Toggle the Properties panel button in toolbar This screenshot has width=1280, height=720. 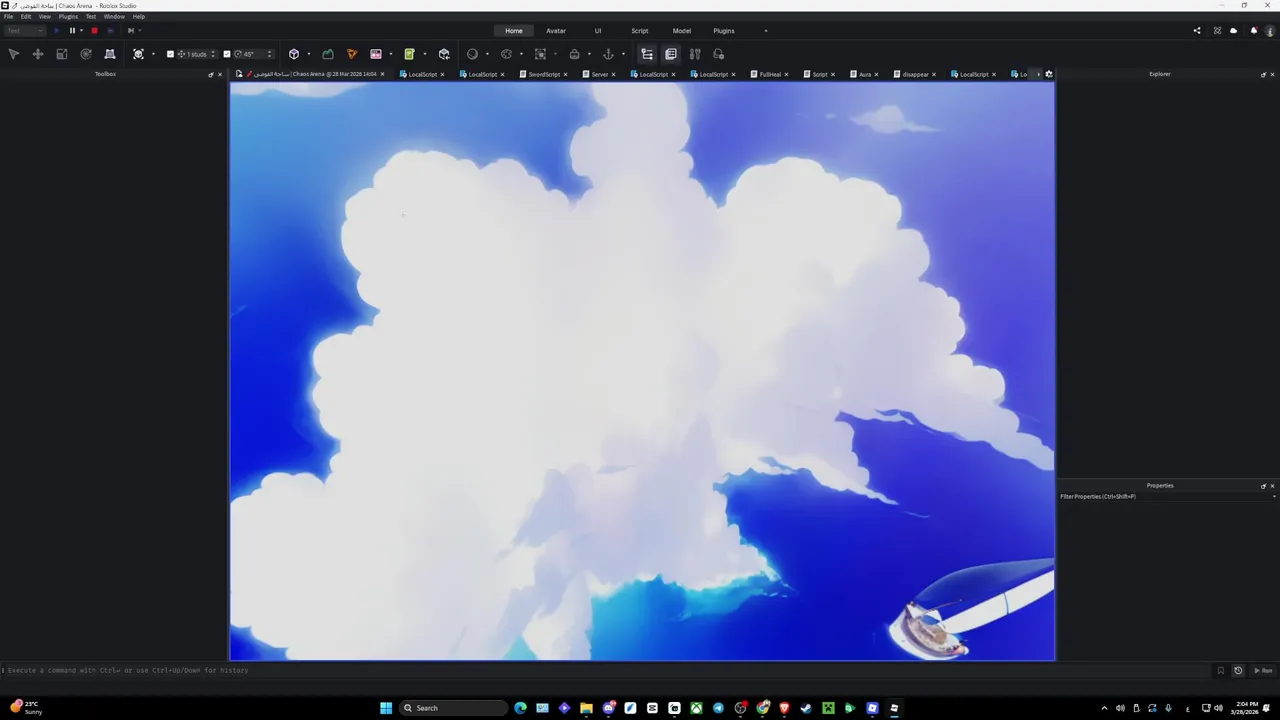(x=671, y=54)
